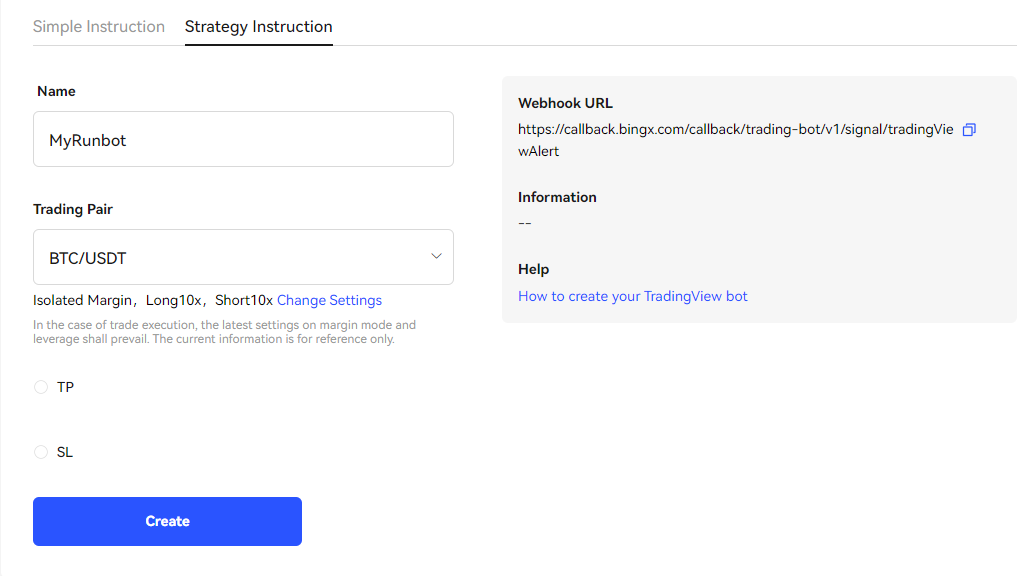Screen dimensions: 1022x576
Task: Click the grey margin mode disclaimer note
Action: (x=224, y=332)
